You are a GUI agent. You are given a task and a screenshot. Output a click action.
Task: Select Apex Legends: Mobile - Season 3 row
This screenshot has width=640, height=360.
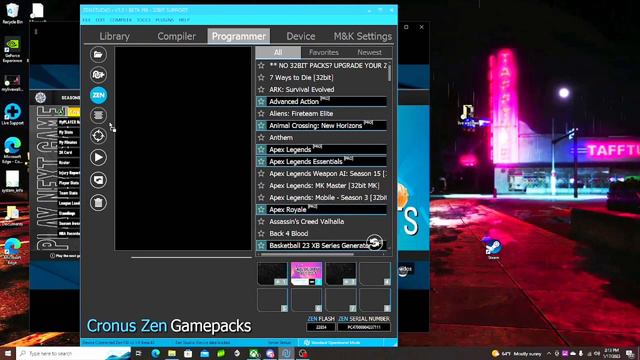[x=321, y=198]
